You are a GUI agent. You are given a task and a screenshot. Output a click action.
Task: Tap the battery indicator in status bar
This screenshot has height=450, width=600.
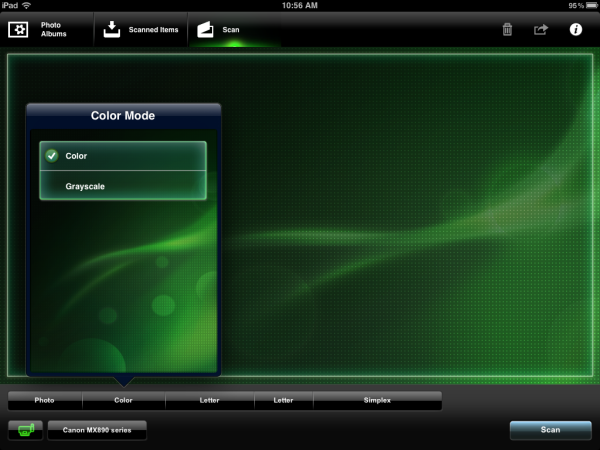pos(589,5)
